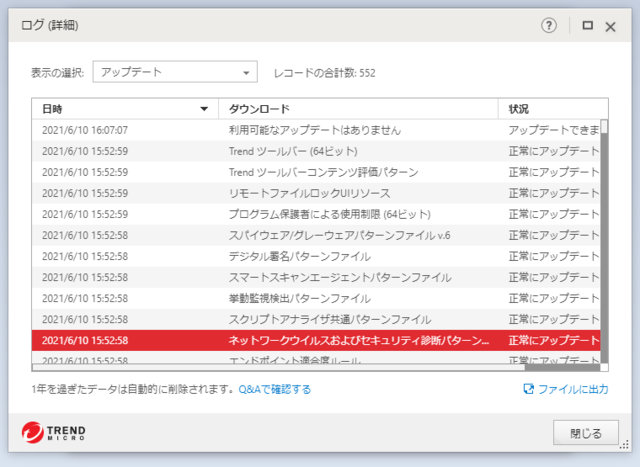This screenshot has height=467, width=640.
Task: Click the ファイルに出力 export icon
Action: tap(528, 389)
